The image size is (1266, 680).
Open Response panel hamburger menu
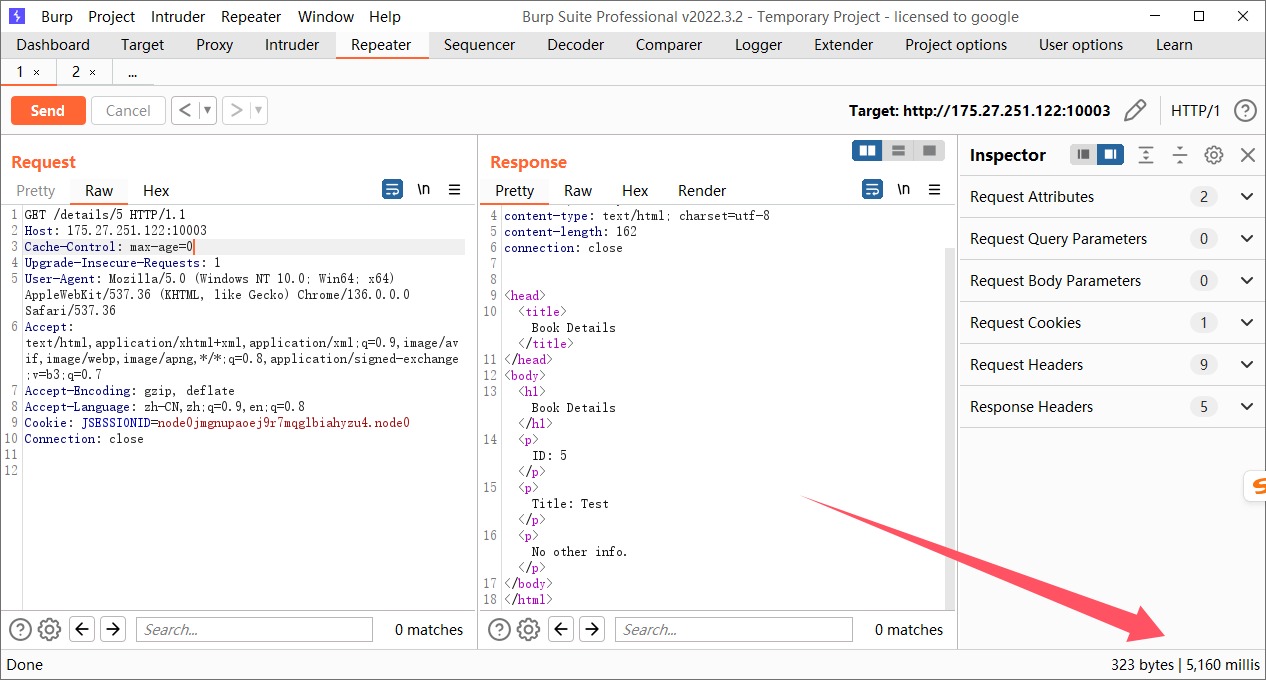934,189
